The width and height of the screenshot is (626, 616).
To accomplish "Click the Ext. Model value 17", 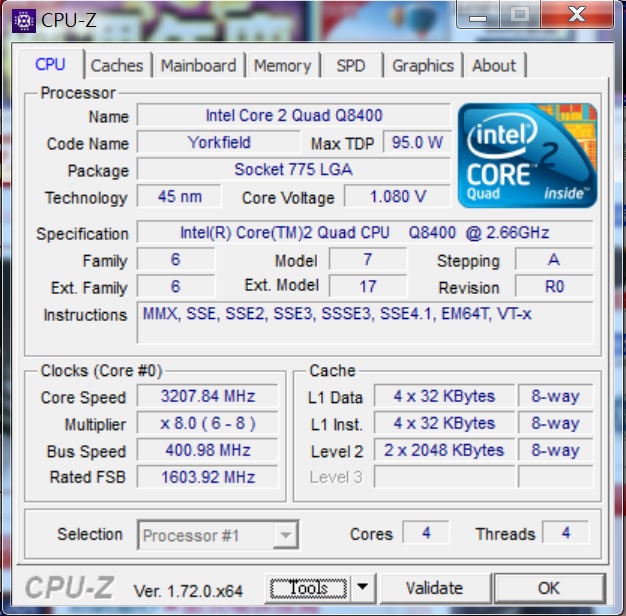I will point(368,286).
